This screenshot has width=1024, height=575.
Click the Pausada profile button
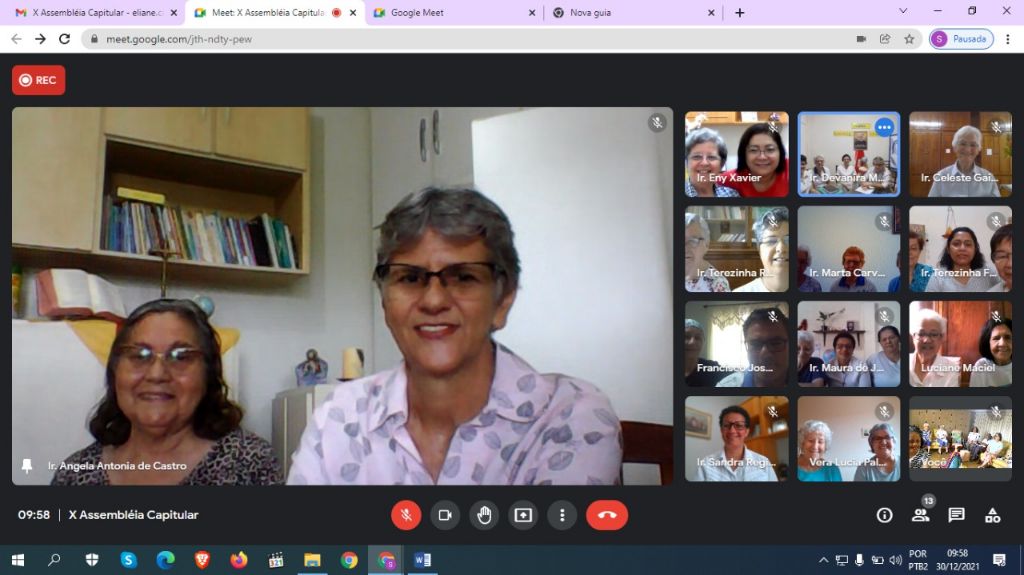click(961, 39)
